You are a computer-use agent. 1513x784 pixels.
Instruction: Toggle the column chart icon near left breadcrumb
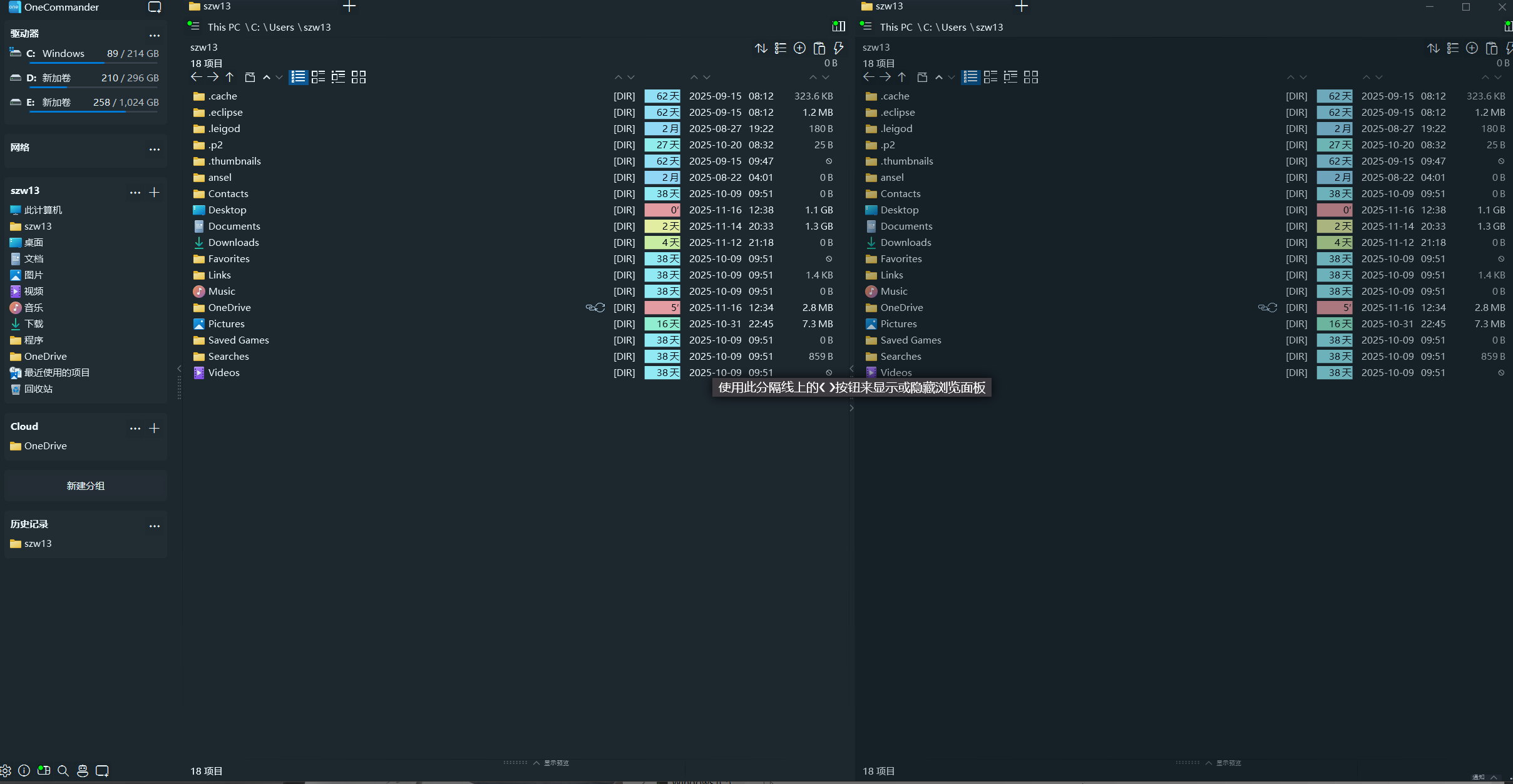[x=838, y=26]
